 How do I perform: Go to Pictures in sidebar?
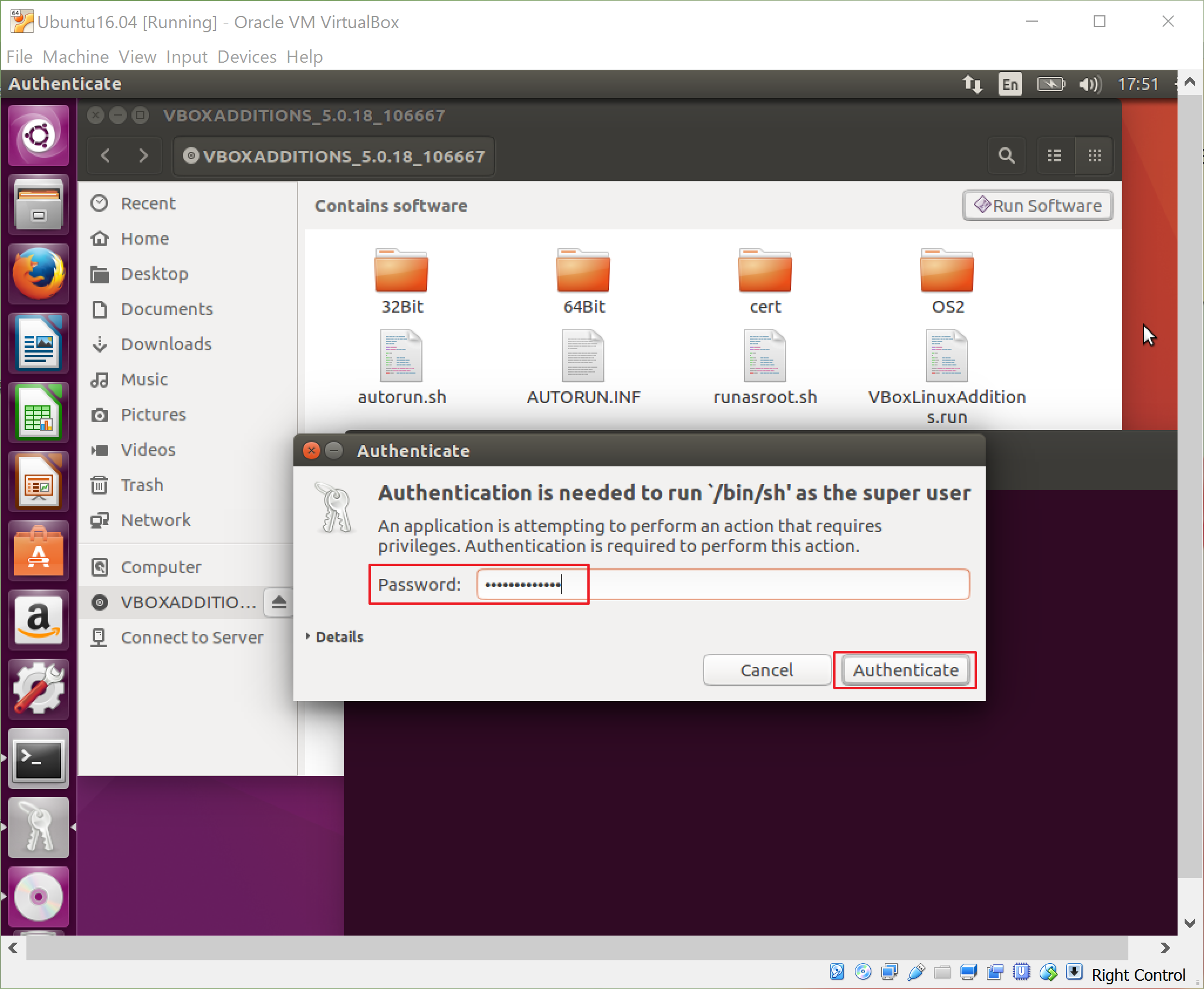pos(188,415)
